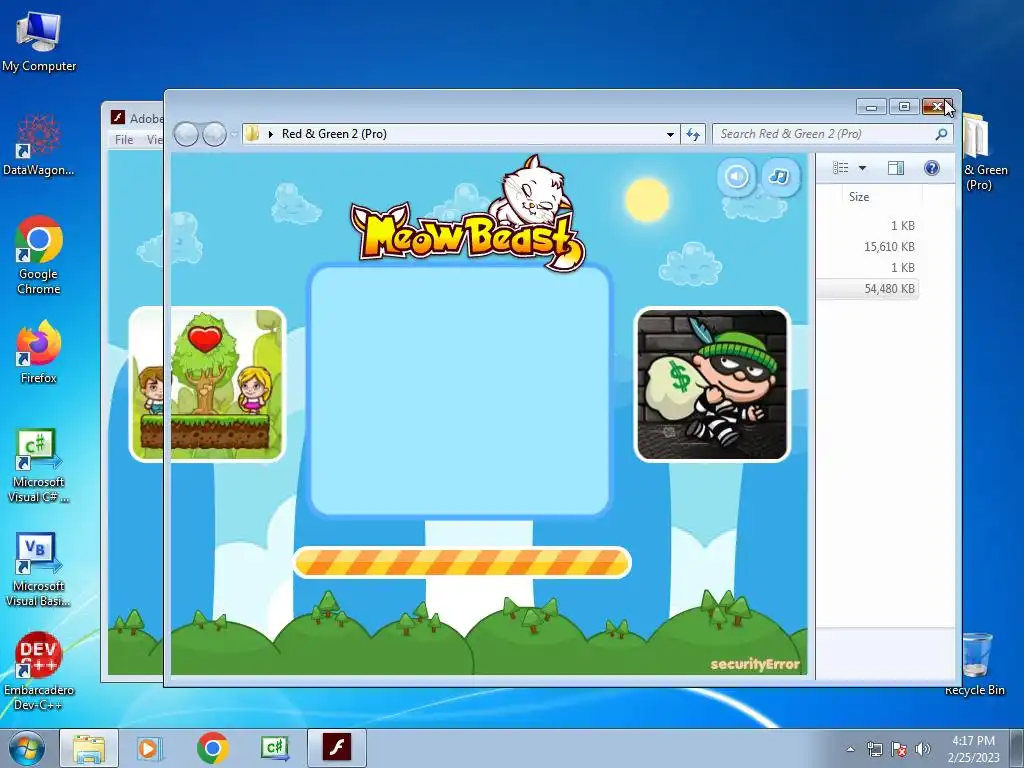Open Microsoft Visual C# desktop shortcut
Image resolution: width=1024 pixels, height=768 pixels.
pyautogui.click(x=39, y=466)
